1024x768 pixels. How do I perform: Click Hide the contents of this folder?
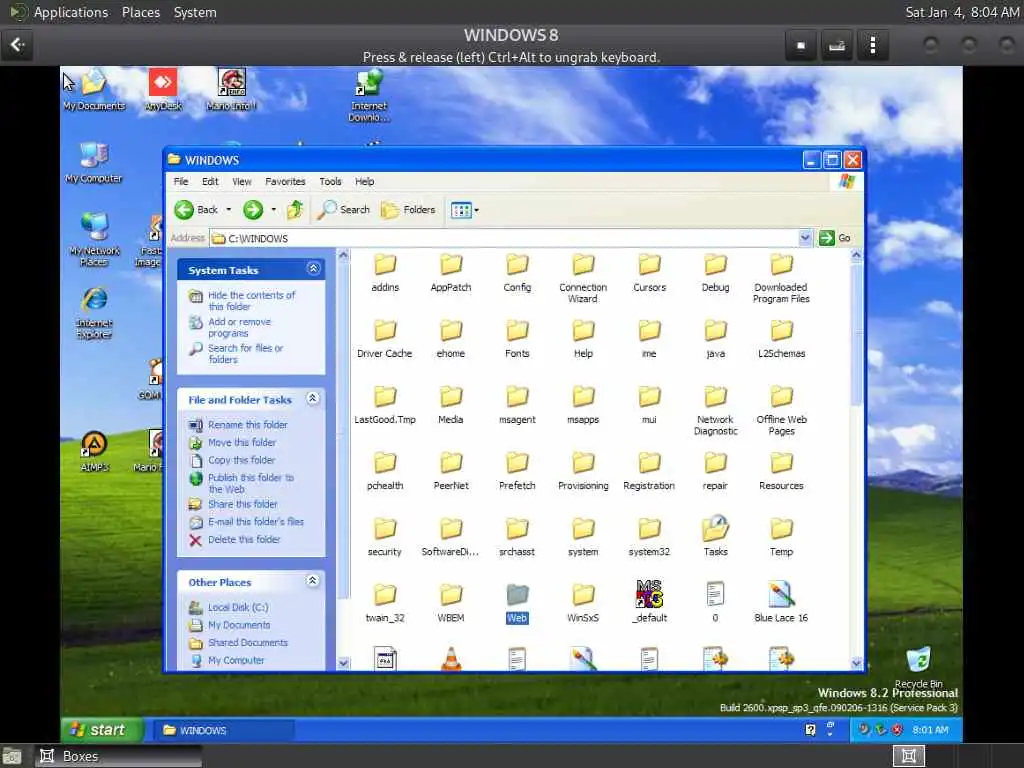tap(251, 300)
